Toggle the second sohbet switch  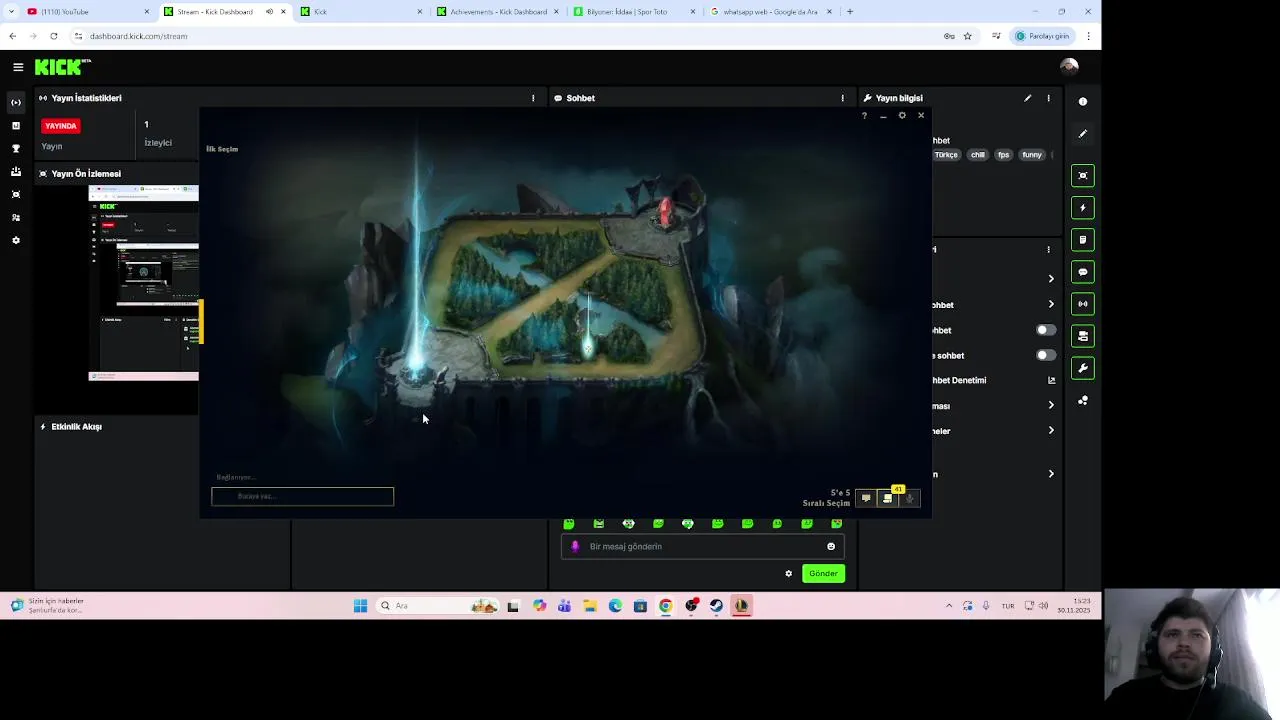1045,355
